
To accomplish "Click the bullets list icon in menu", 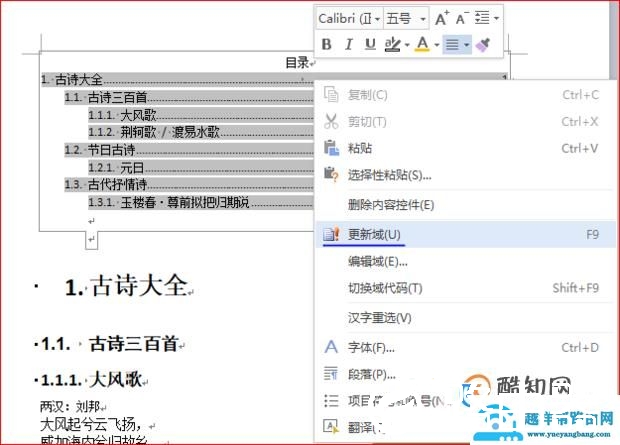I will click(x=331, y=401).
